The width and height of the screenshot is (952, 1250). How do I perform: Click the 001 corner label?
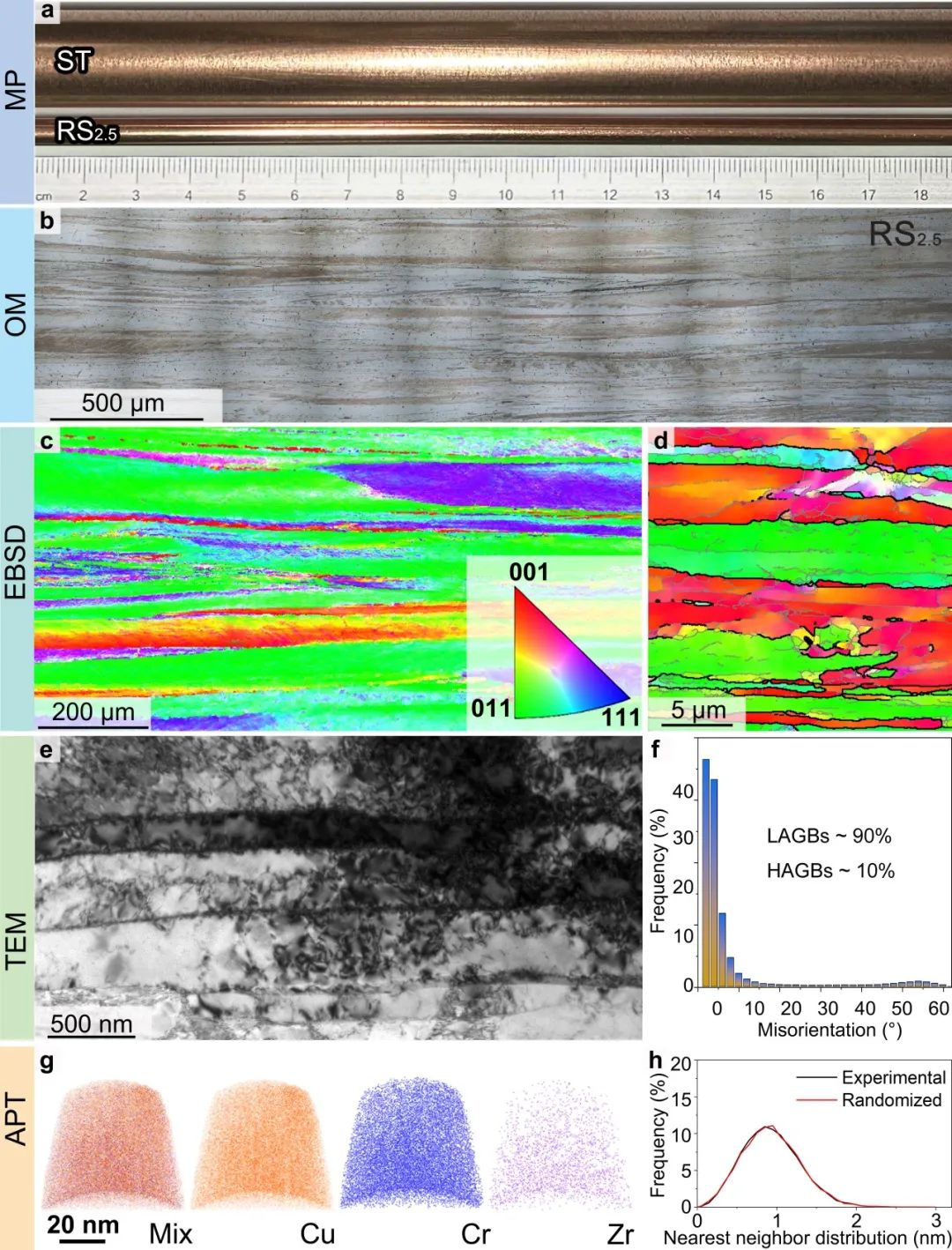[x=528, y=573]
